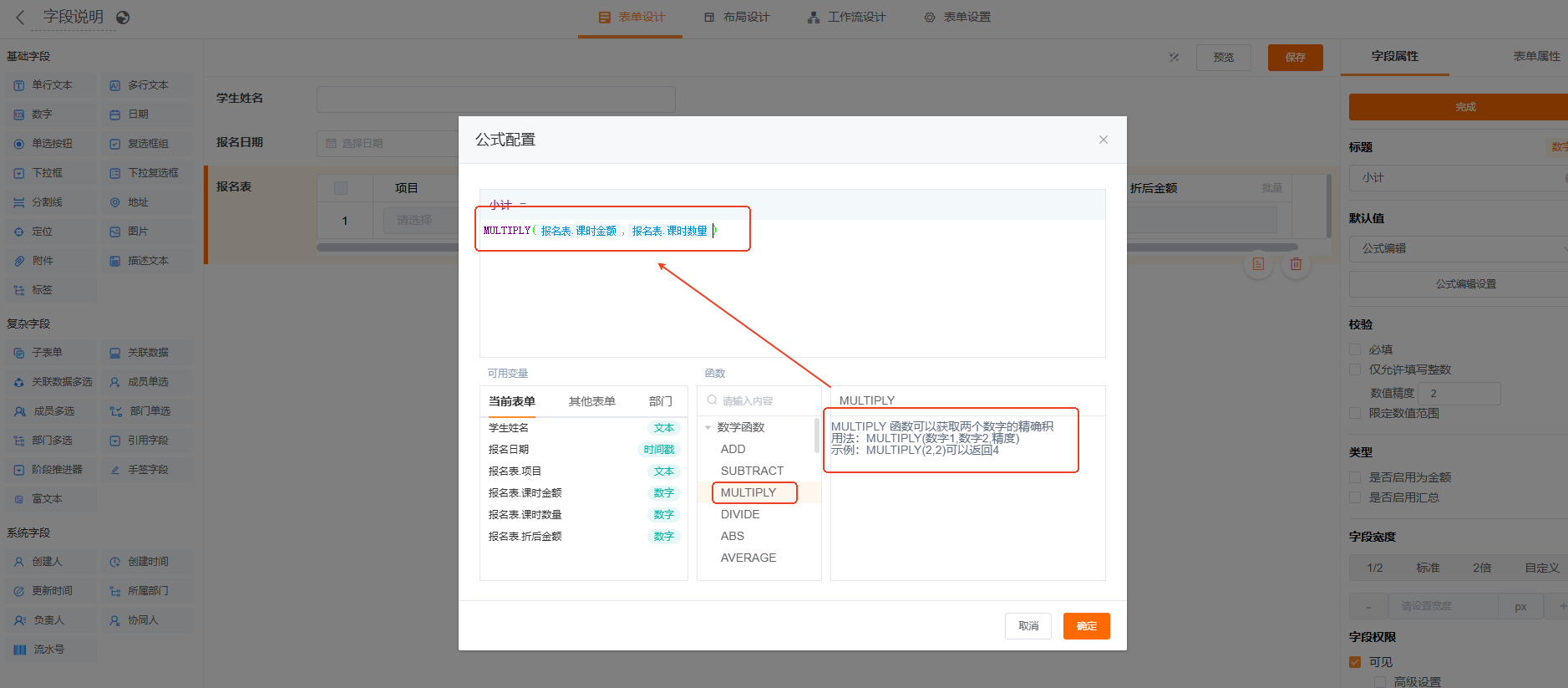1568x688 pixels.
Task: Enable the 必填 checkbox
Action: tap(1355, 349)
